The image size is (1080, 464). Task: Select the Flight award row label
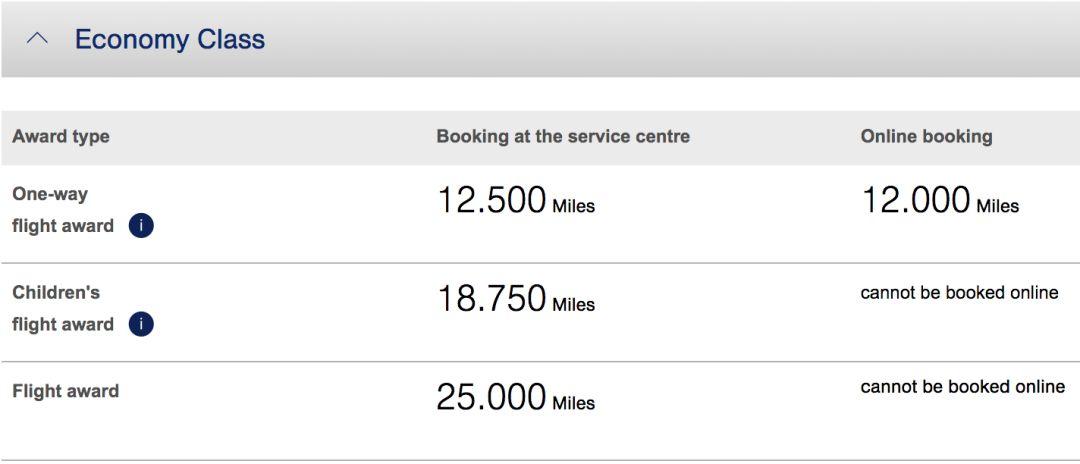click(x=65, y=391)
